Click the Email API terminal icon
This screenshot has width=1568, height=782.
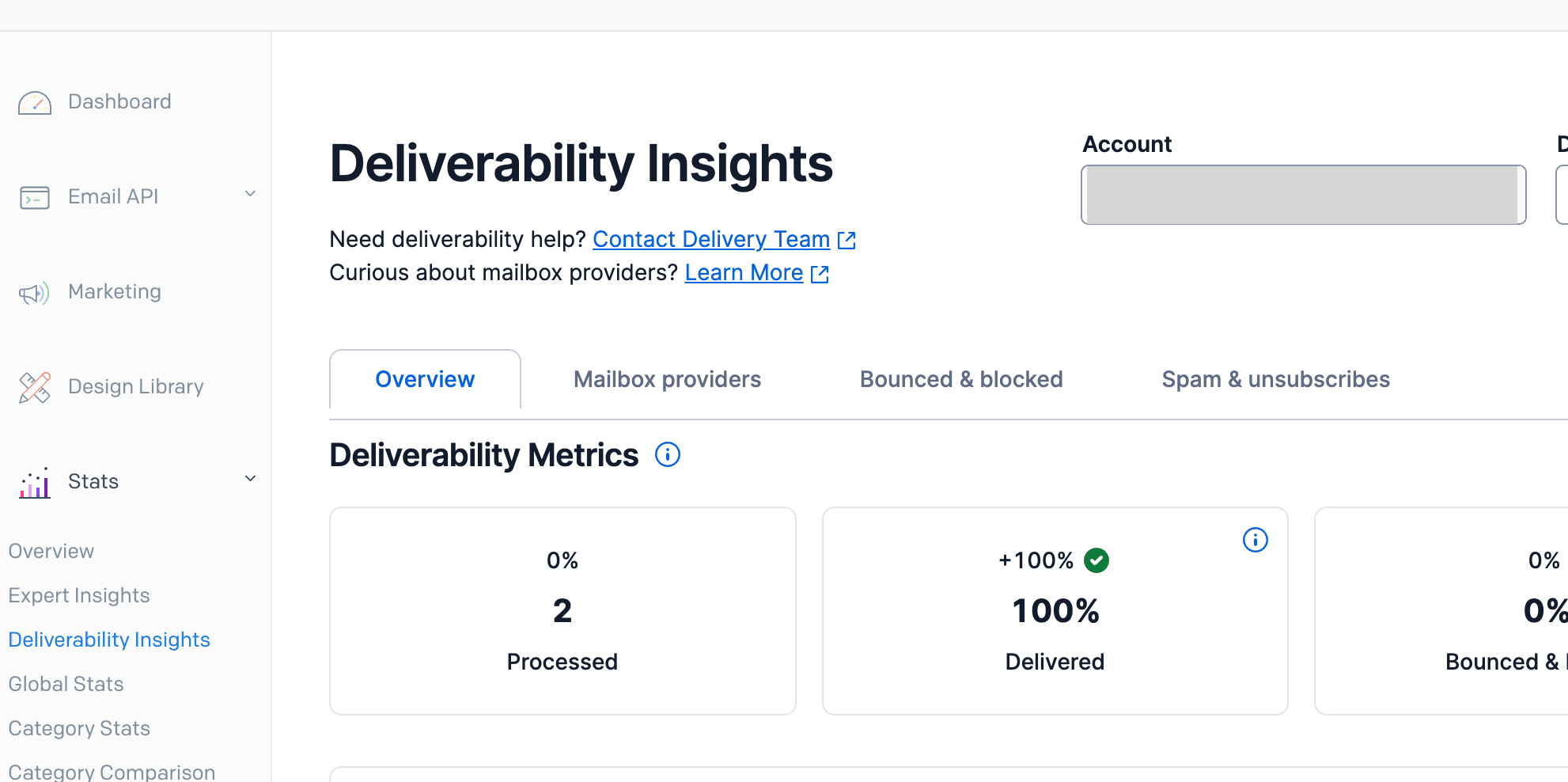point(35,197)
